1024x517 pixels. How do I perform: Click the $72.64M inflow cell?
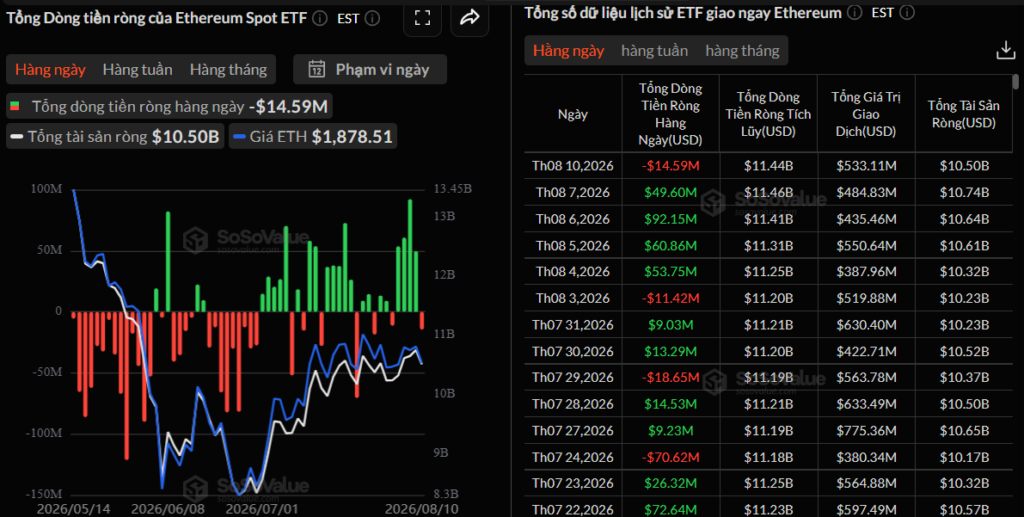[x=670, y=509]
